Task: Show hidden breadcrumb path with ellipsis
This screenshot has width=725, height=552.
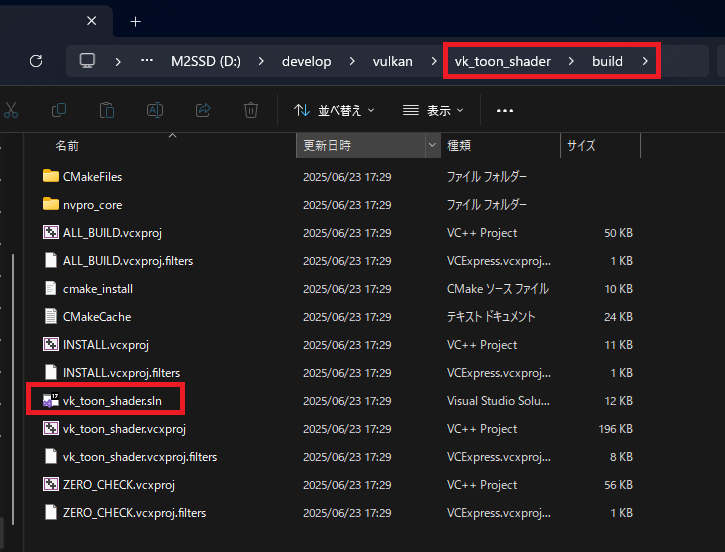Action: pos(147,61)
